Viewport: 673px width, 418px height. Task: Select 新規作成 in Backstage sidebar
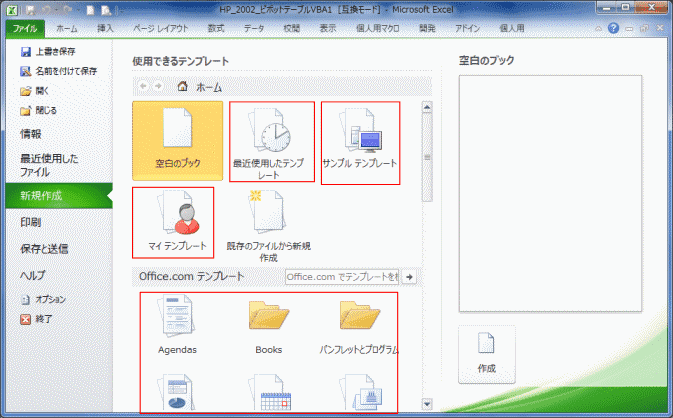click(59, 196)
